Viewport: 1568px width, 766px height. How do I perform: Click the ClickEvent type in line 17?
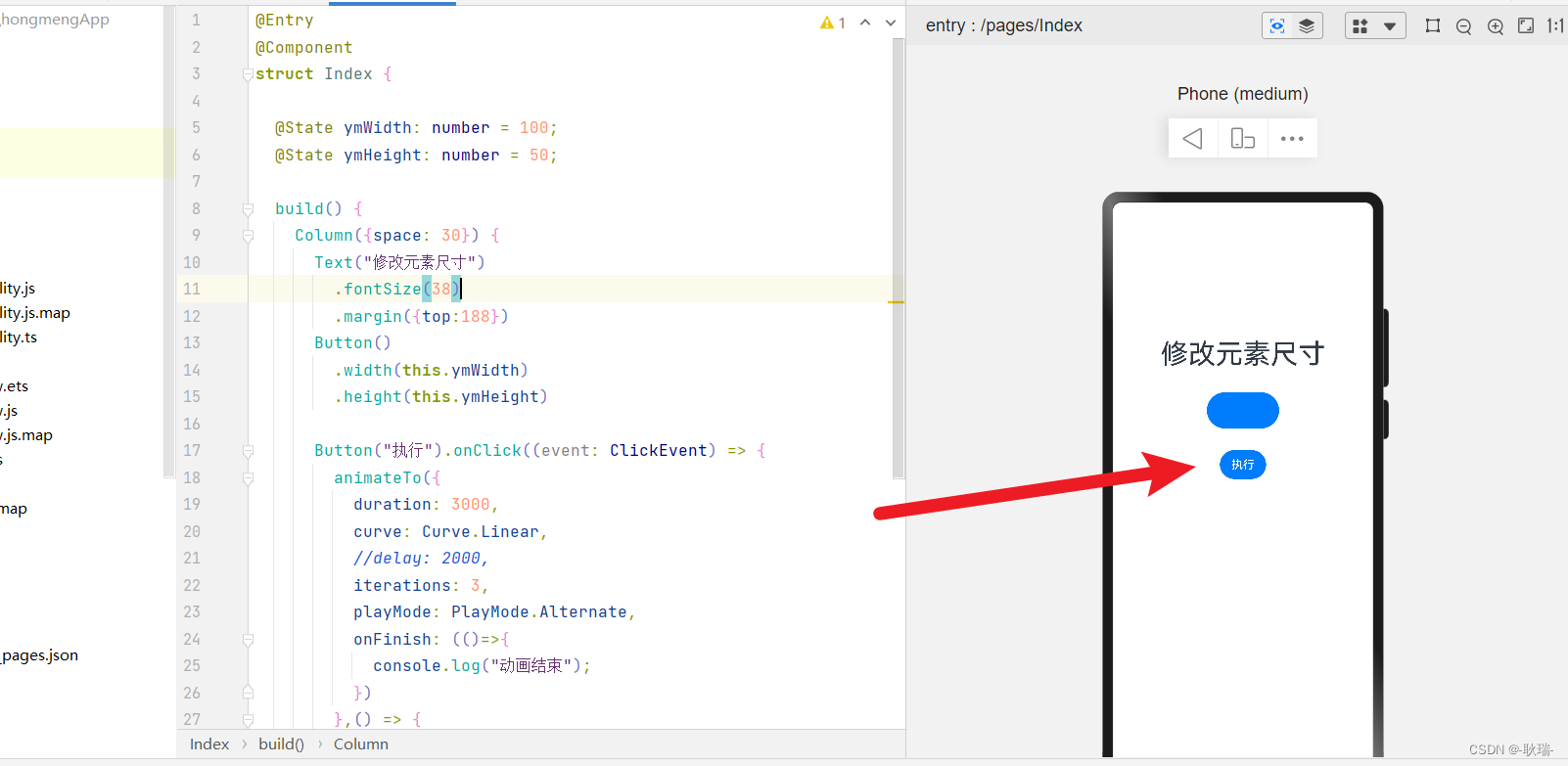(659, 451)
